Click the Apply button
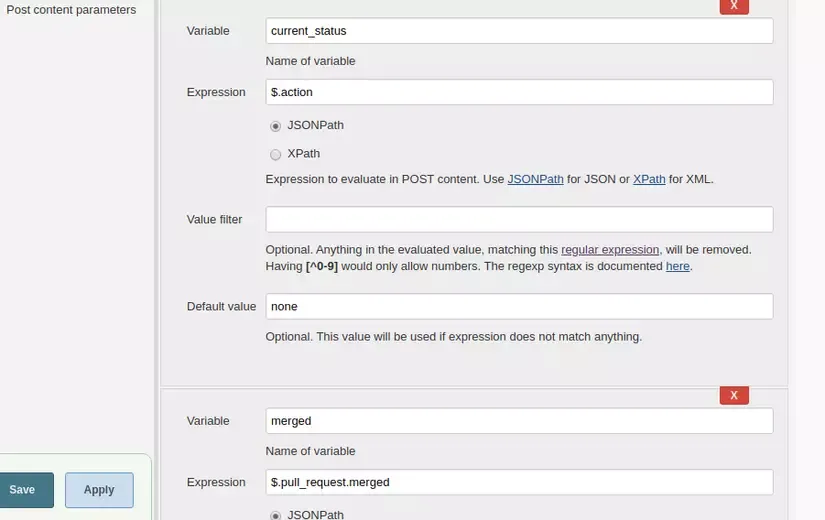 point(99,490)
